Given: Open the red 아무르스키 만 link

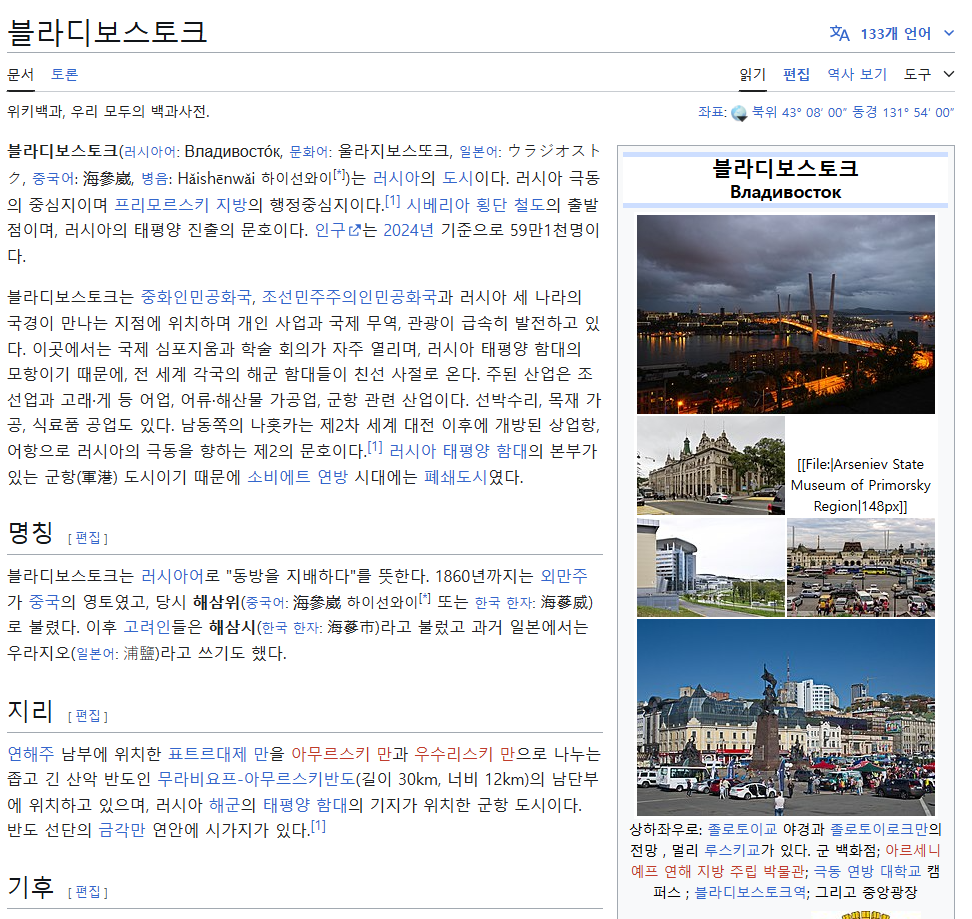Looking at the screenshot, I should (x=341, y=754).
